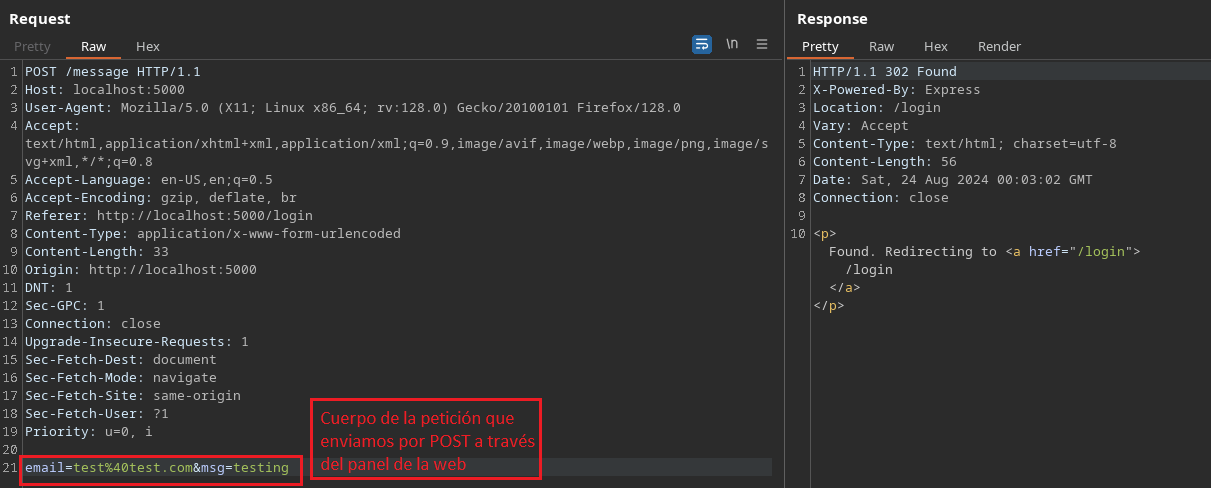Toggle line wrapping icon in Request panel
Screen dimensions: 1211x488
701,44
